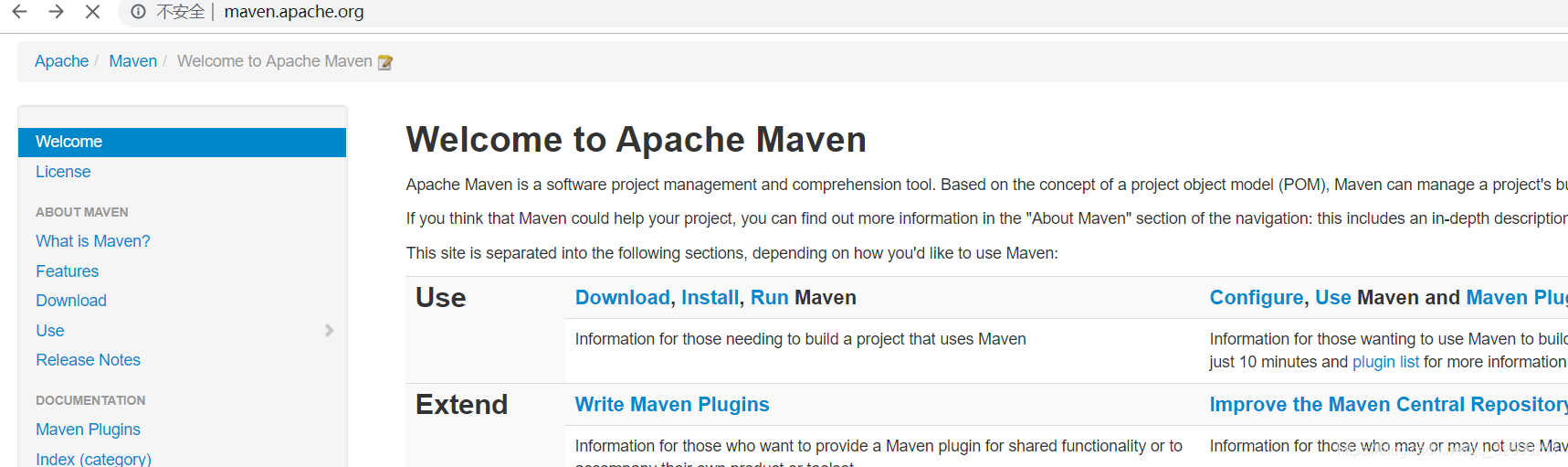Open the Maven breadcrumb link
This screenshot has width=1568, height=467.
click(133, 61)
